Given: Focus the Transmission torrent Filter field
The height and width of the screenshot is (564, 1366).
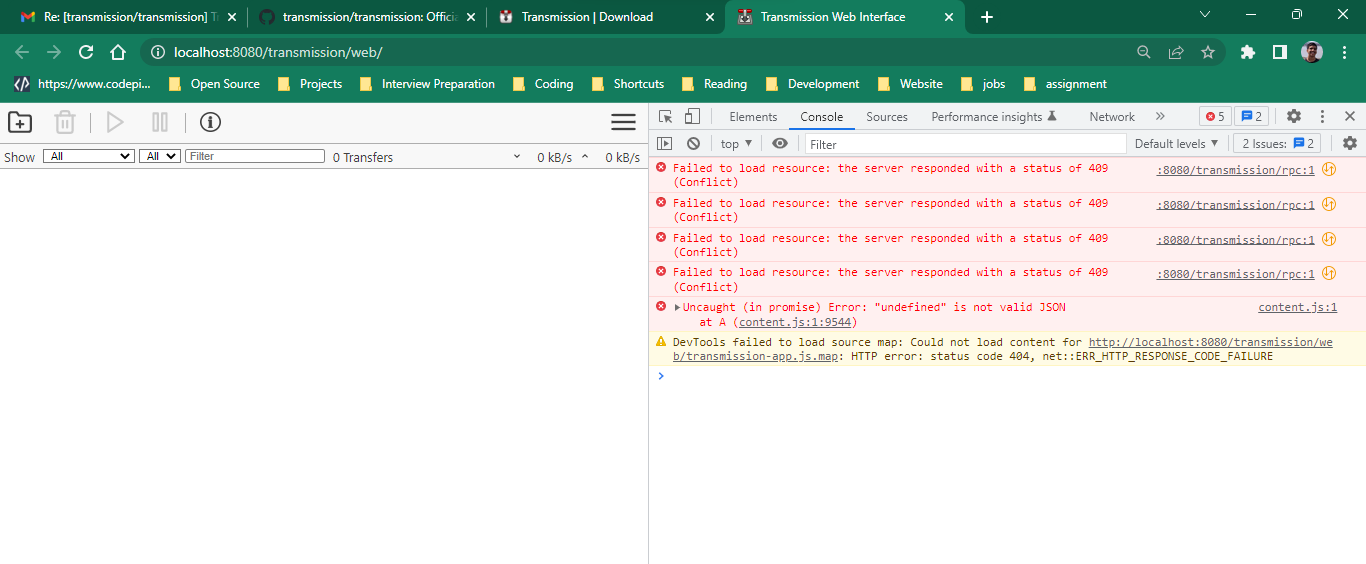Looking at the screenshot, I should point(255,156).
